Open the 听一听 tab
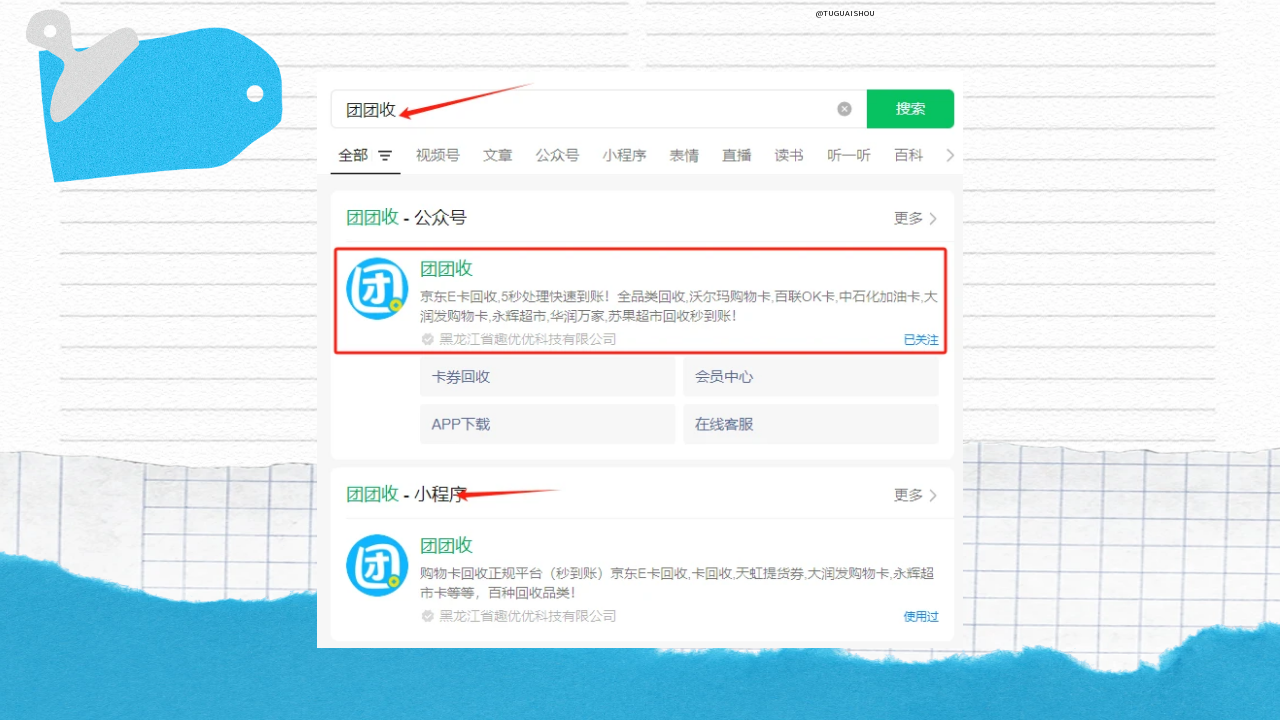This screenshot has height=720, width=1280. (x=849, y=156)
